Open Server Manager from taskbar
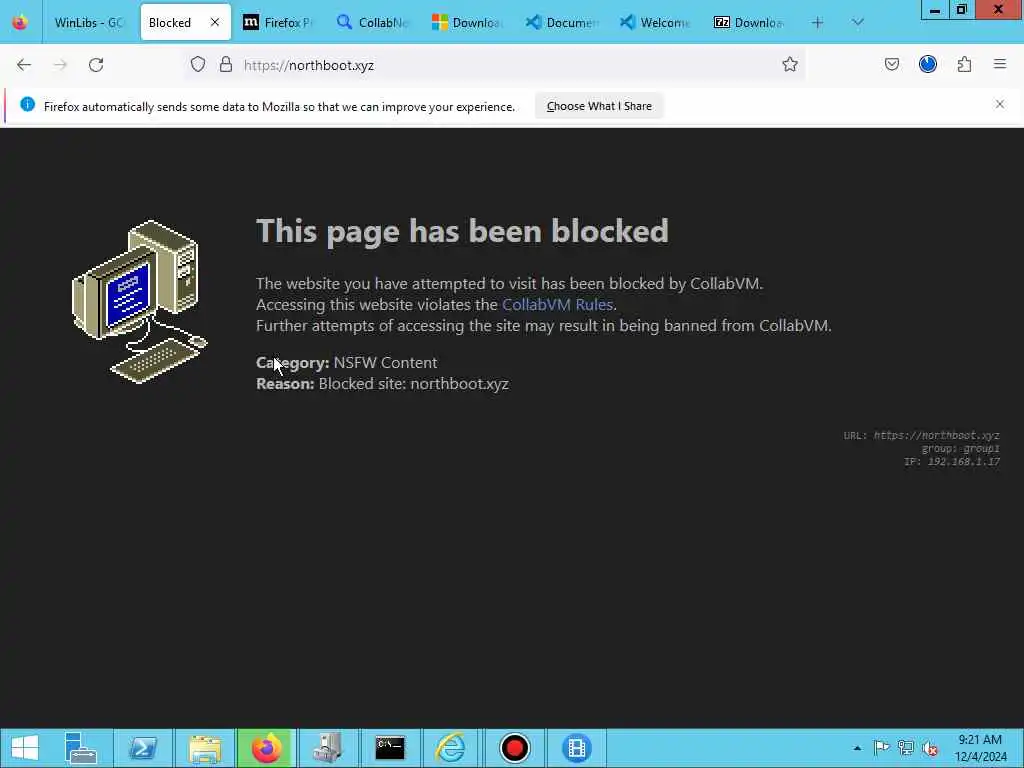 pyautogui.click(x=80, y=748)
